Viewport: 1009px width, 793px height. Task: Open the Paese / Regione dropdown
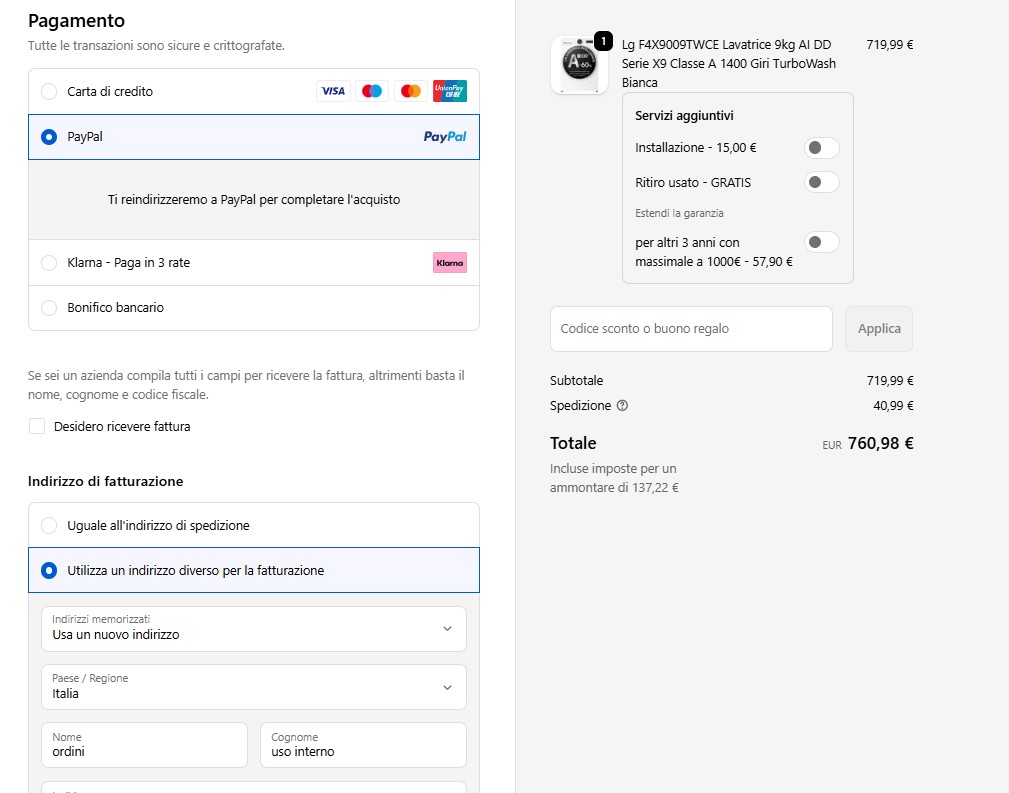(254, 687)
